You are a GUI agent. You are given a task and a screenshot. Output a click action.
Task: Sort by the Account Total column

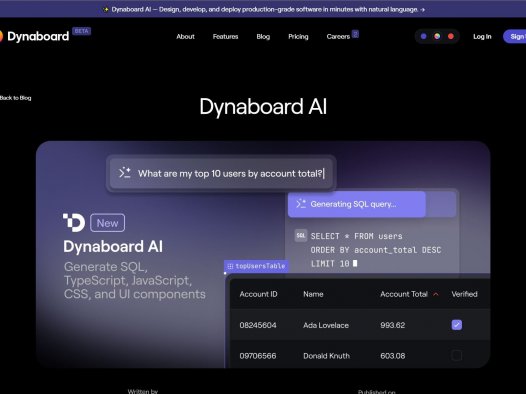(404, 294)
